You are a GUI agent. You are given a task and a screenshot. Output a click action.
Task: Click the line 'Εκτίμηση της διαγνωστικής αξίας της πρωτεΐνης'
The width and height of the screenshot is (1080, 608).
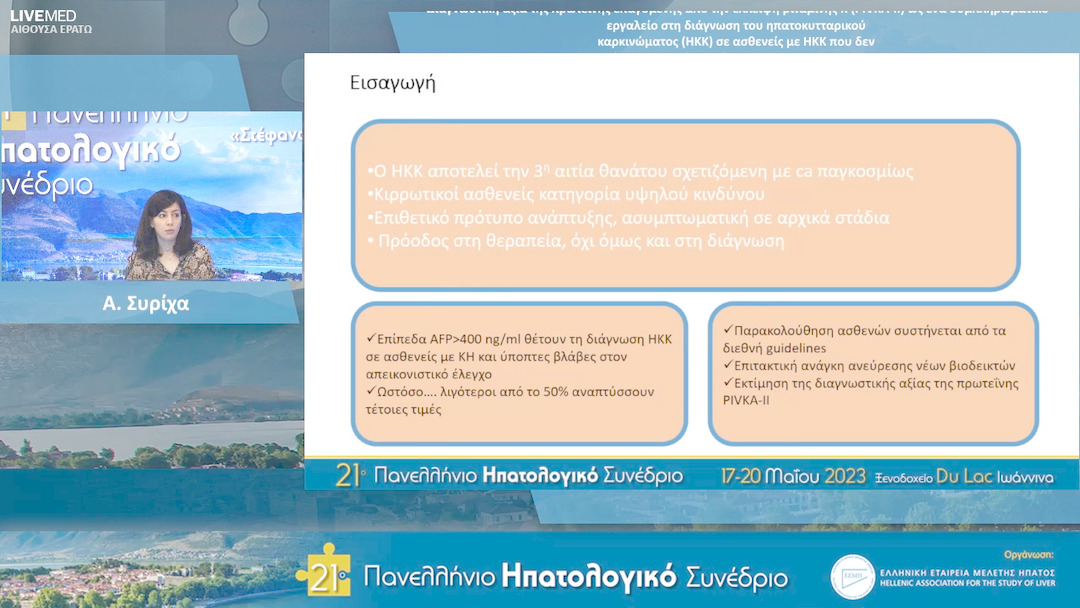(871, 383)
